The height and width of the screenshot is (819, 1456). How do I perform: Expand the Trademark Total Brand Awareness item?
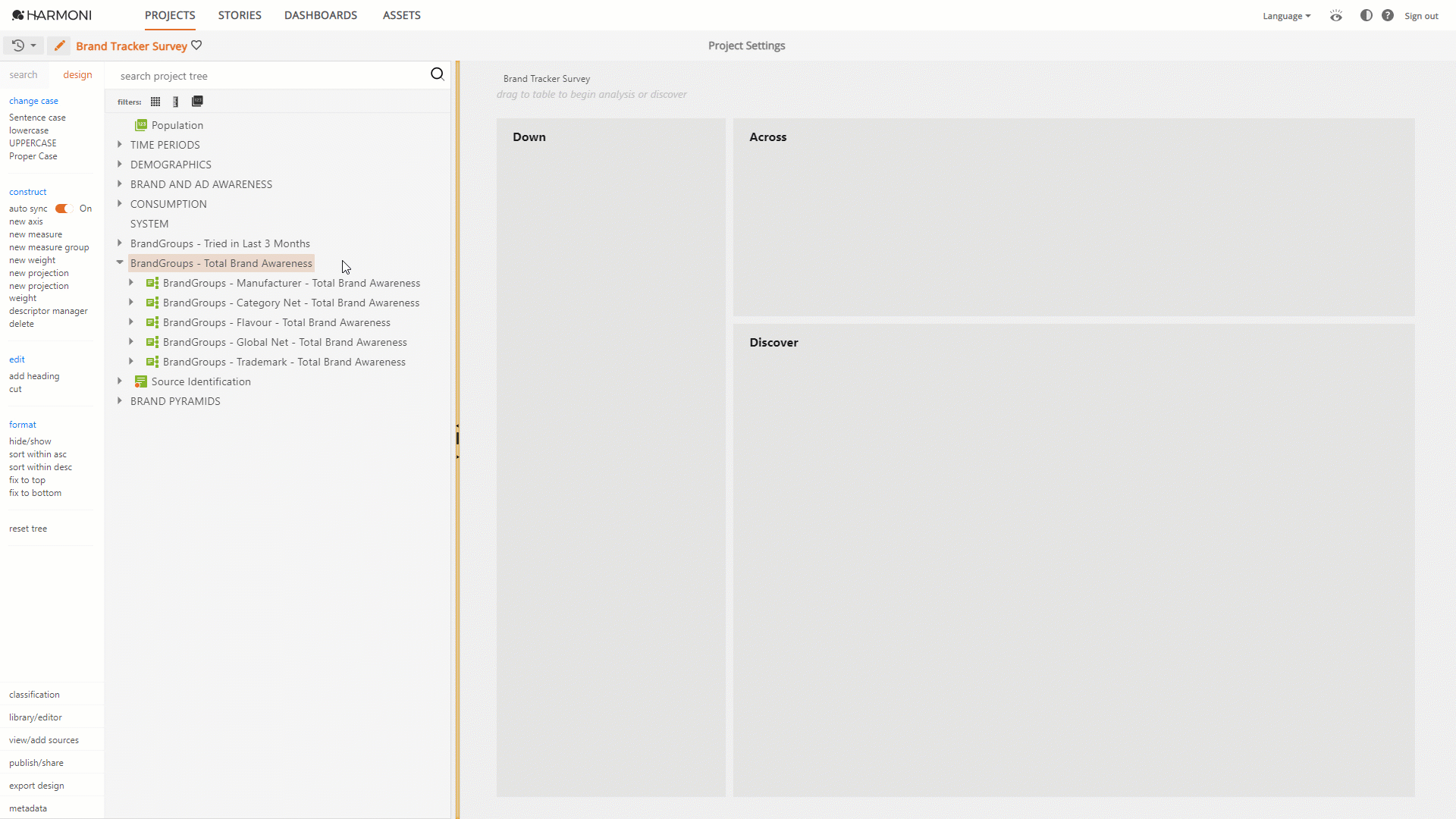[x=131, y=361]
